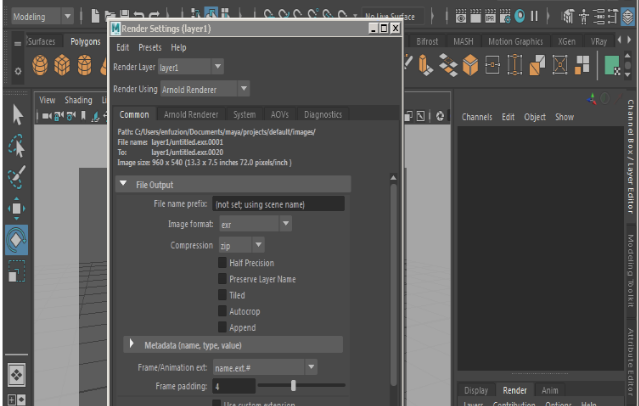Open the No Live Surface field
Viewport: 639px width, 406px height.
point(393,17)
